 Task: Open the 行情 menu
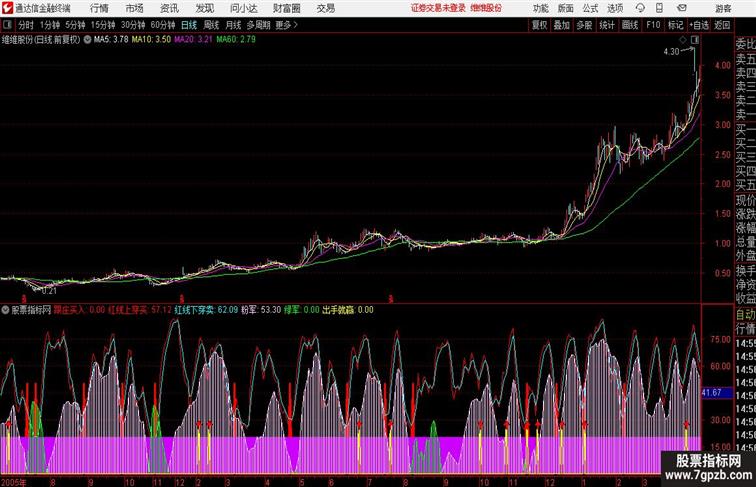click(x=99, y=8)
